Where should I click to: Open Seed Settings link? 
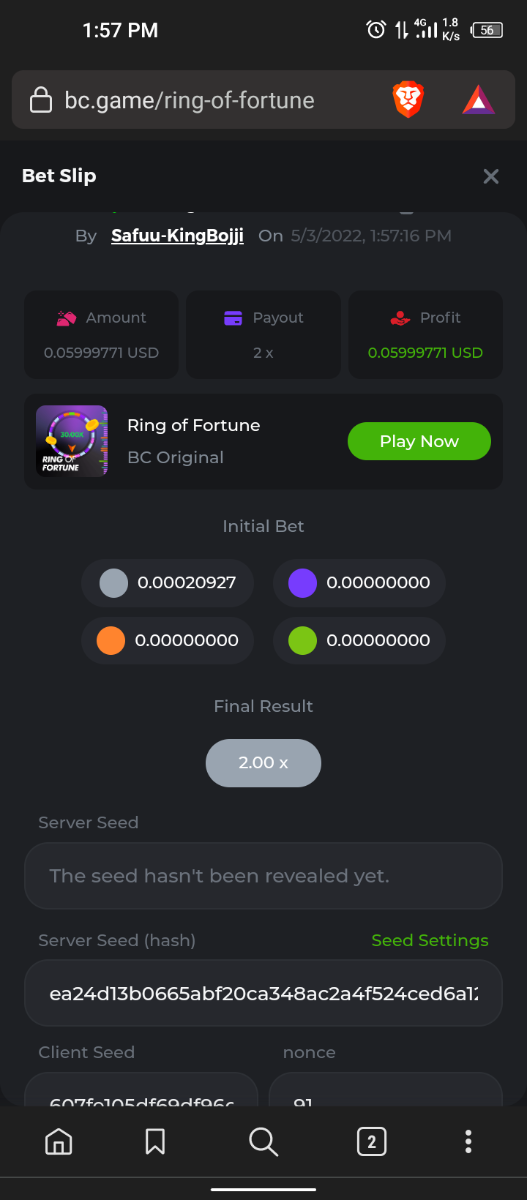pos(430,940)
